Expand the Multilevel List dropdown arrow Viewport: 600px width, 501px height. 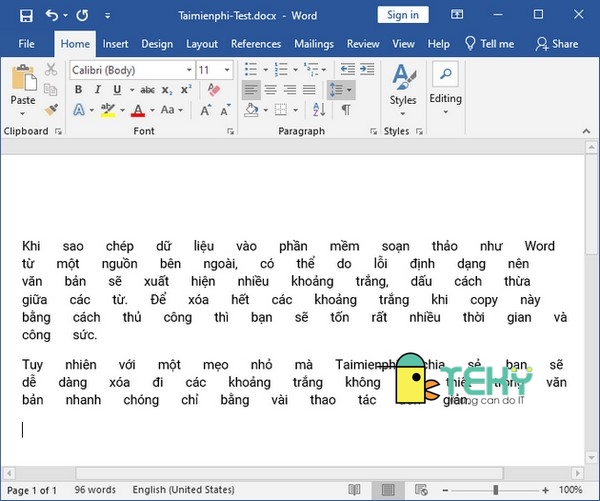324,70
